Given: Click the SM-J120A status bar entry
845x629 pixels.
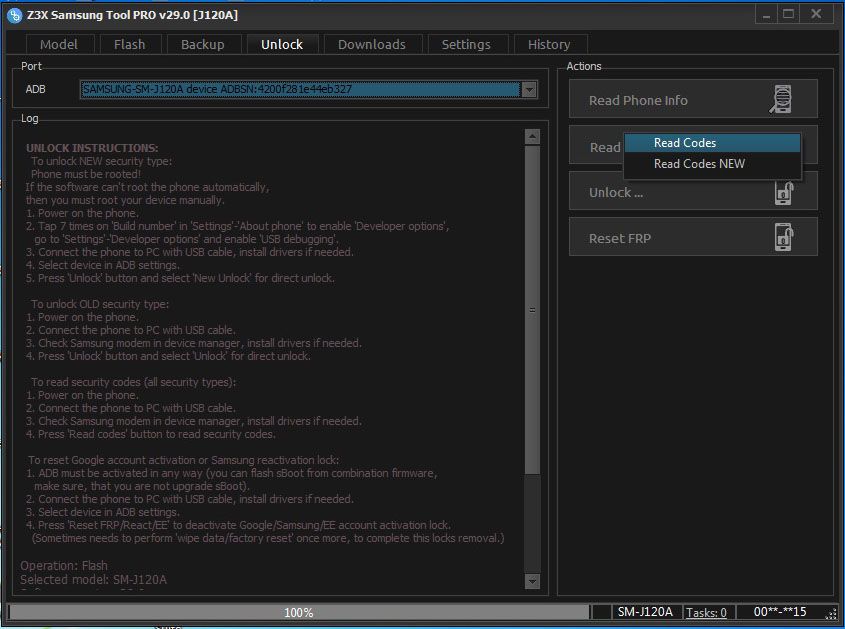Looking at the screenshot, I should point(645,612).
